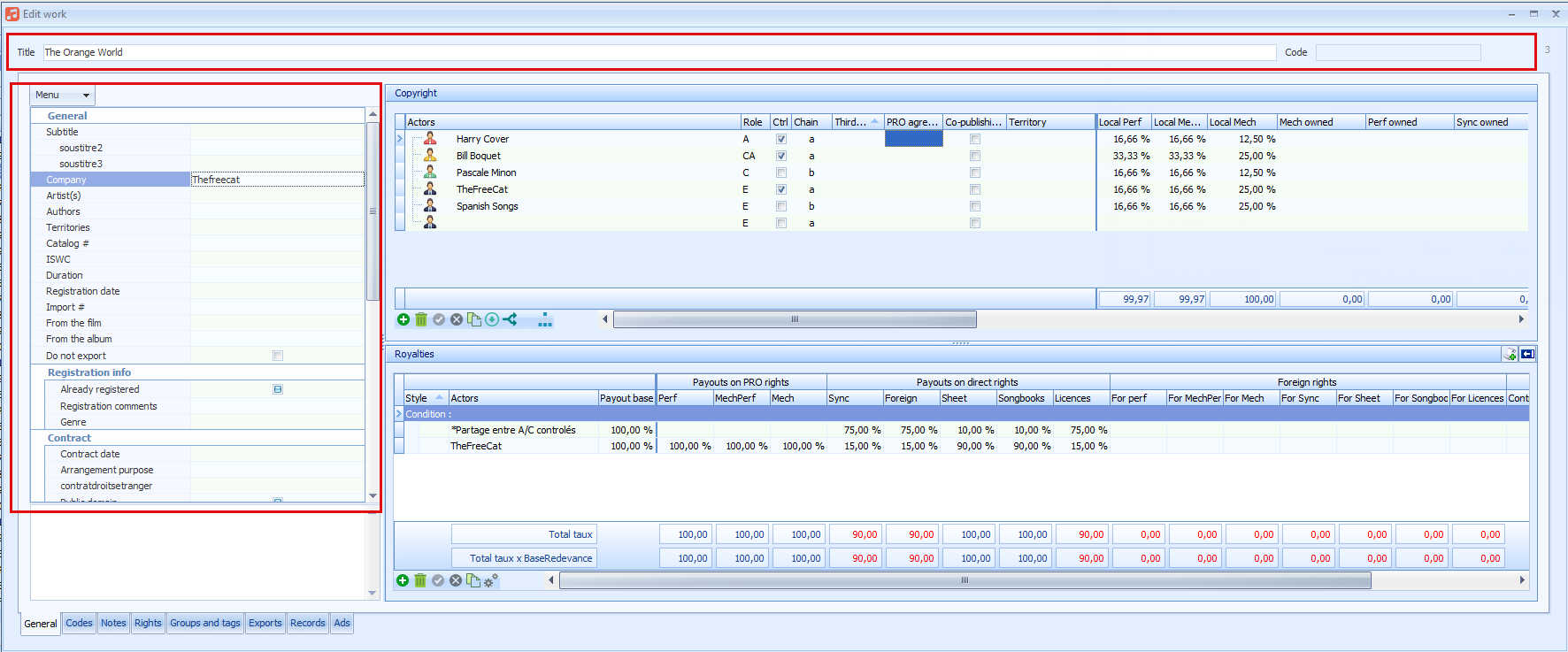
Task: Click the Local Perf column header
Action: 1124,122
